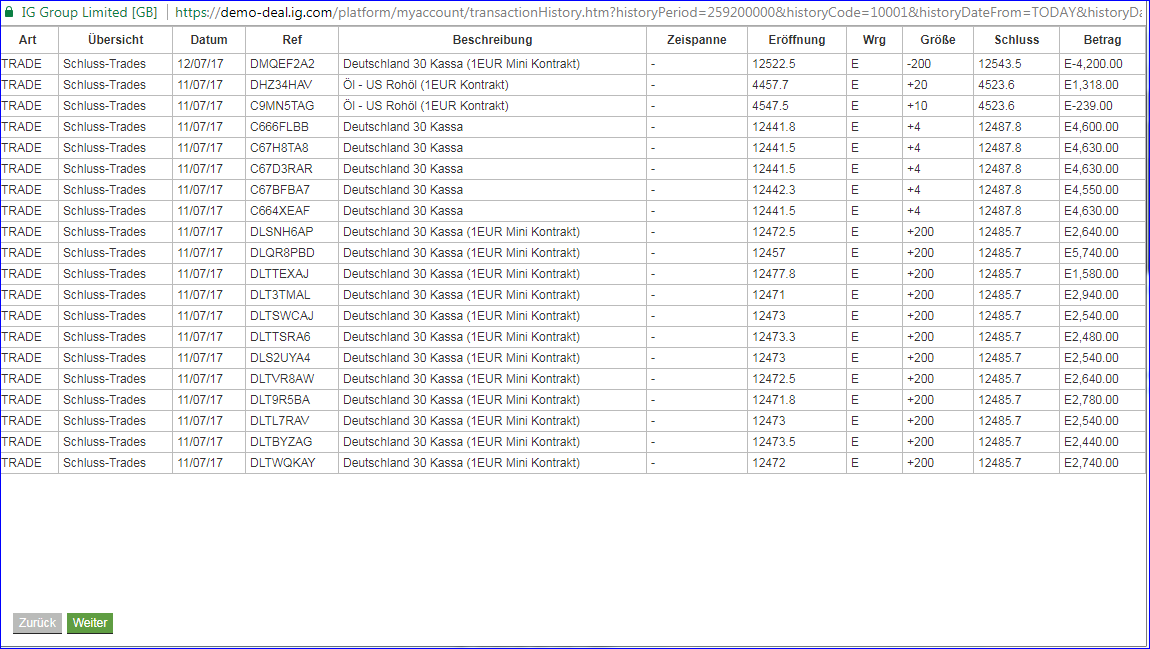Select reference DLTBYZAG
1150x649 pixels.
tap(280, 442)
